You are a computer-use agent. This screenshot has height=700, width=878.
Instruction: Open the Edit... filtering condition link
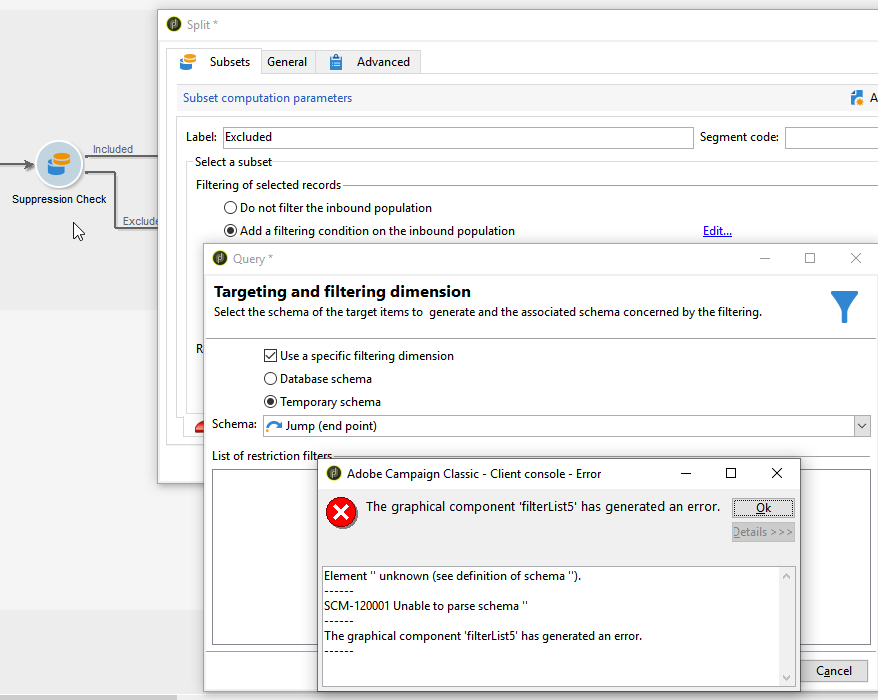(717, 231)
